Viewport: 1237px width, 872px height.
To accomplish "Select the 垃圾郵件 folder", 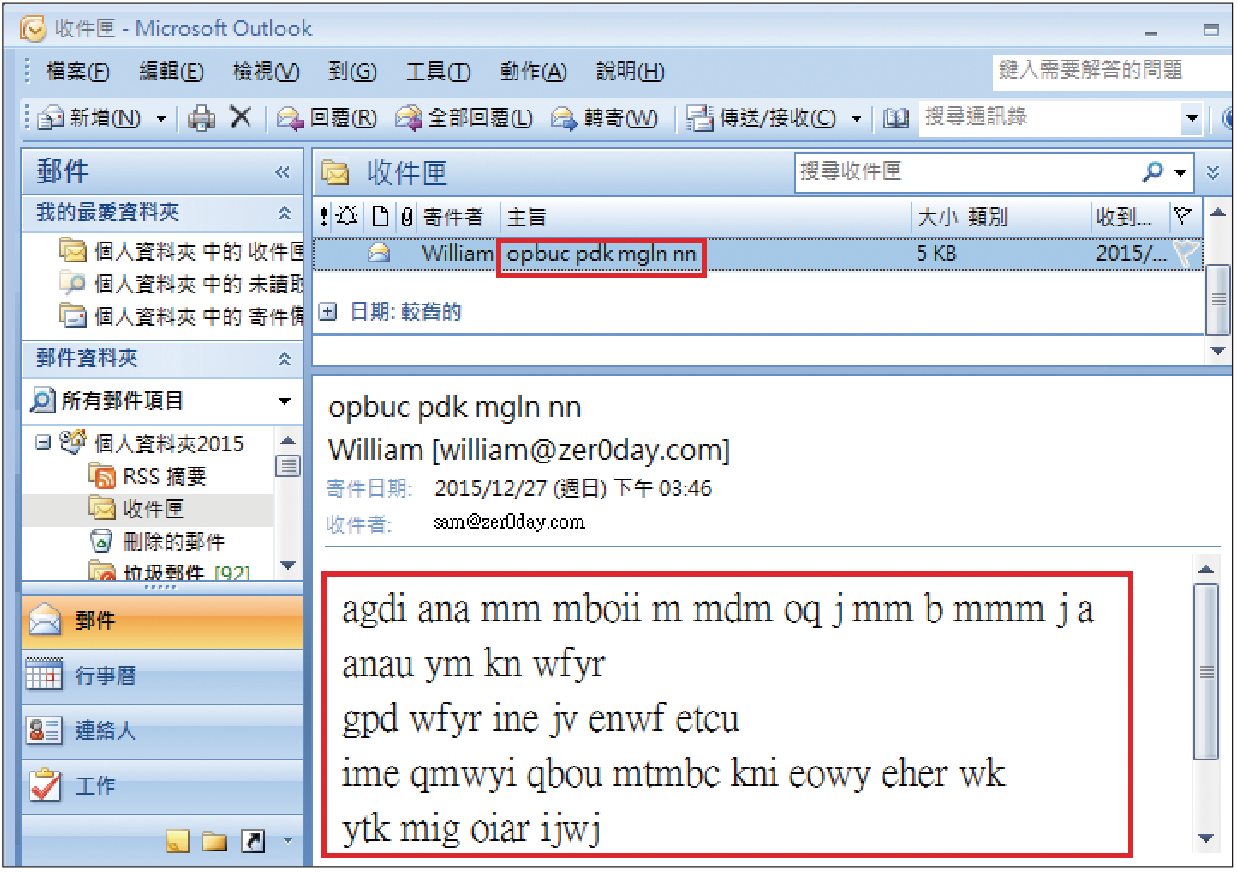I will pos(169,573).
